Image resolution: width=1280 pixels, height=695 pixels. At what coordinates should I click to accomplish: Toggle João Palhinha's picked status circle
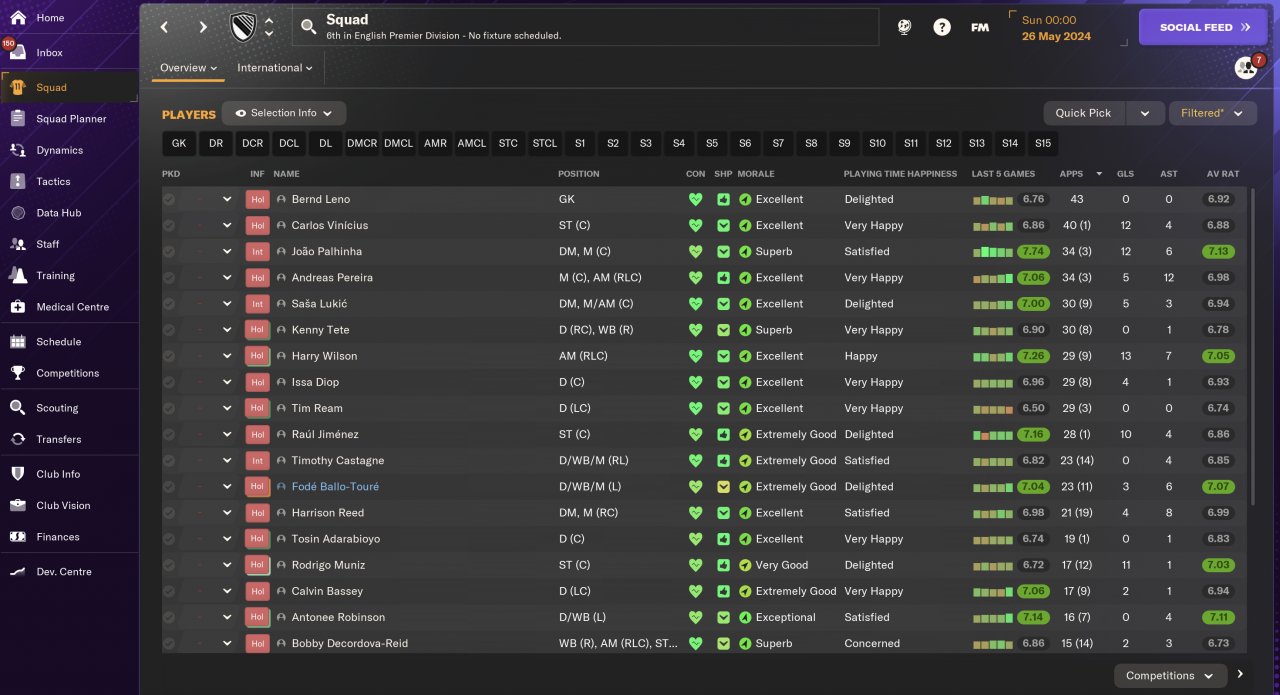pos(169,251)
